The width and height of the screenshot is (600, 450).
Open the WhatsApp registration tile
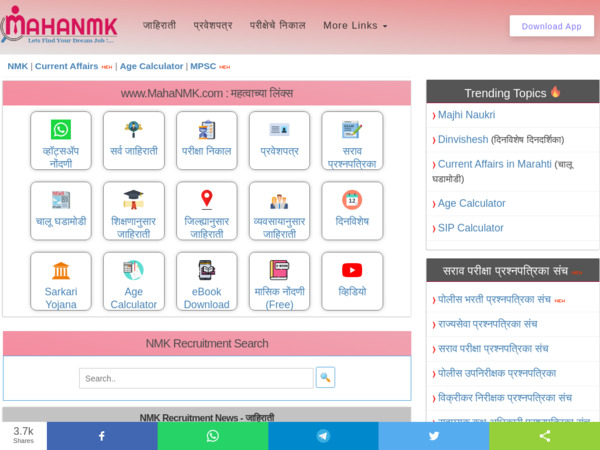[x=61, y=140]
